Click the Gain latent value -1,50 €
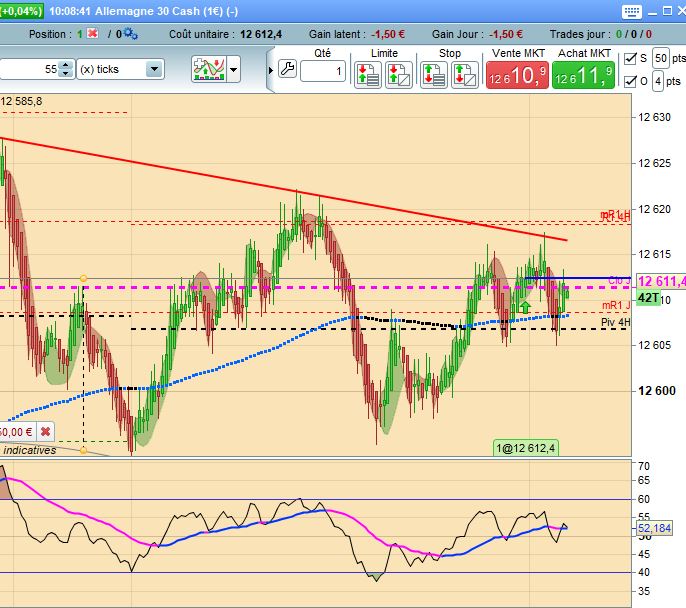Image resolution: width=686 pixels, height=608 pixels. click(x=388, y=34)
